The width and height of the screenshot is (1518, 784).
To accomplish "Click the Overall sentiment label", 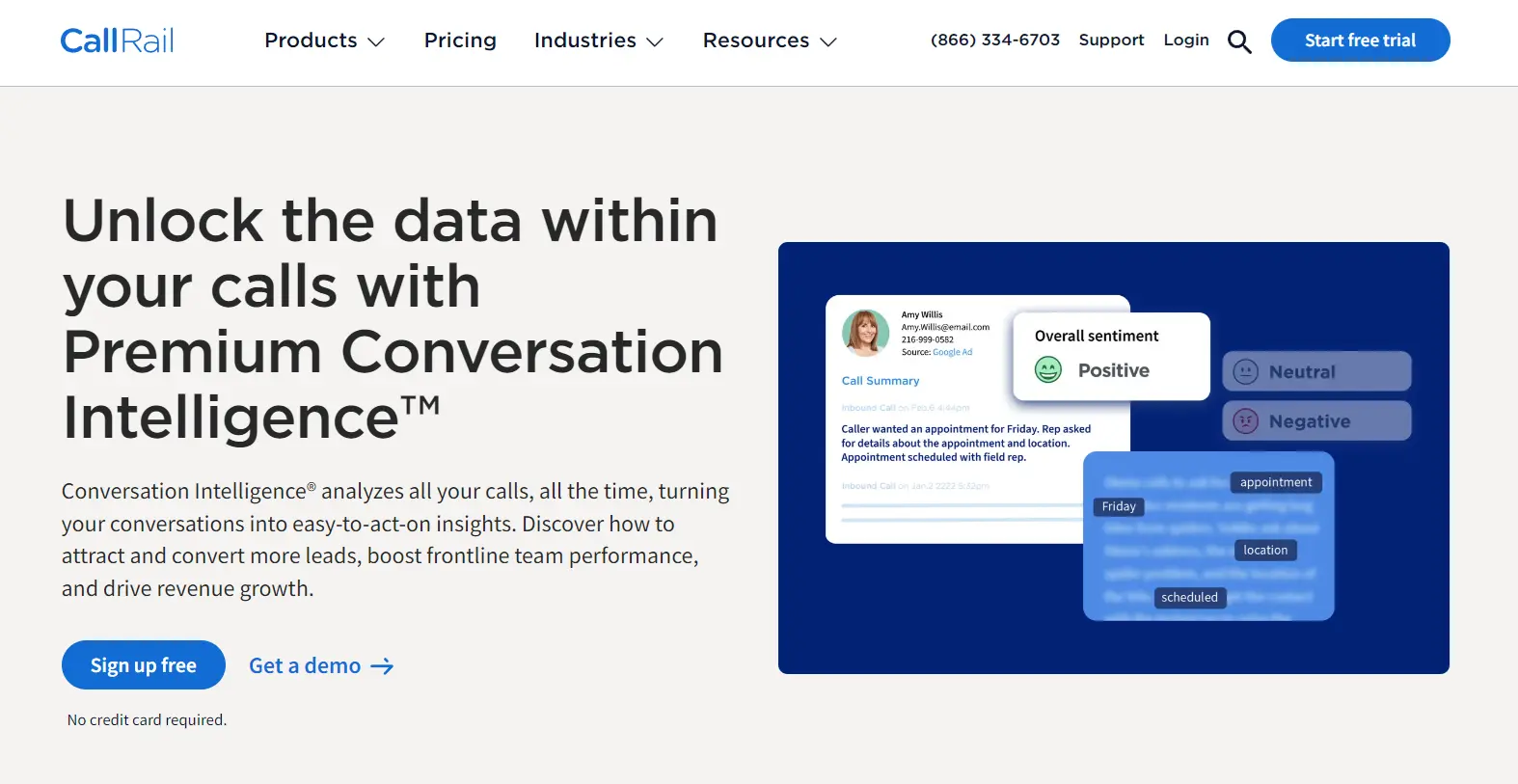I will pos(1097,336).
